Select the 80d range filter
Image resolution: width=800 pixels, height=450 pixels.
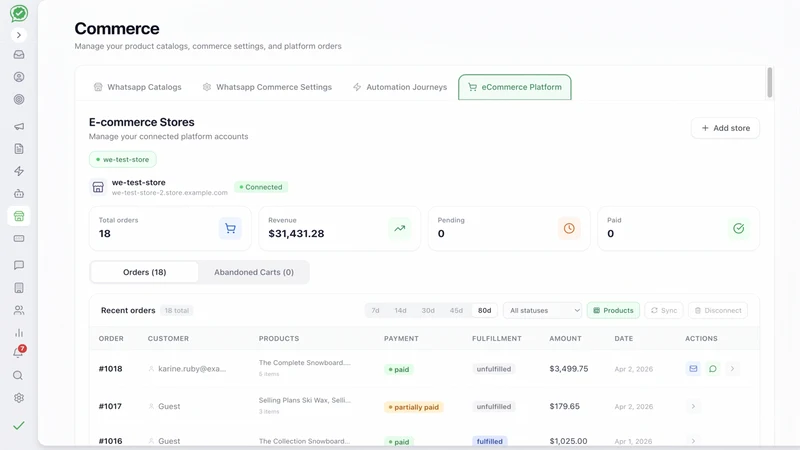(484, 310)
